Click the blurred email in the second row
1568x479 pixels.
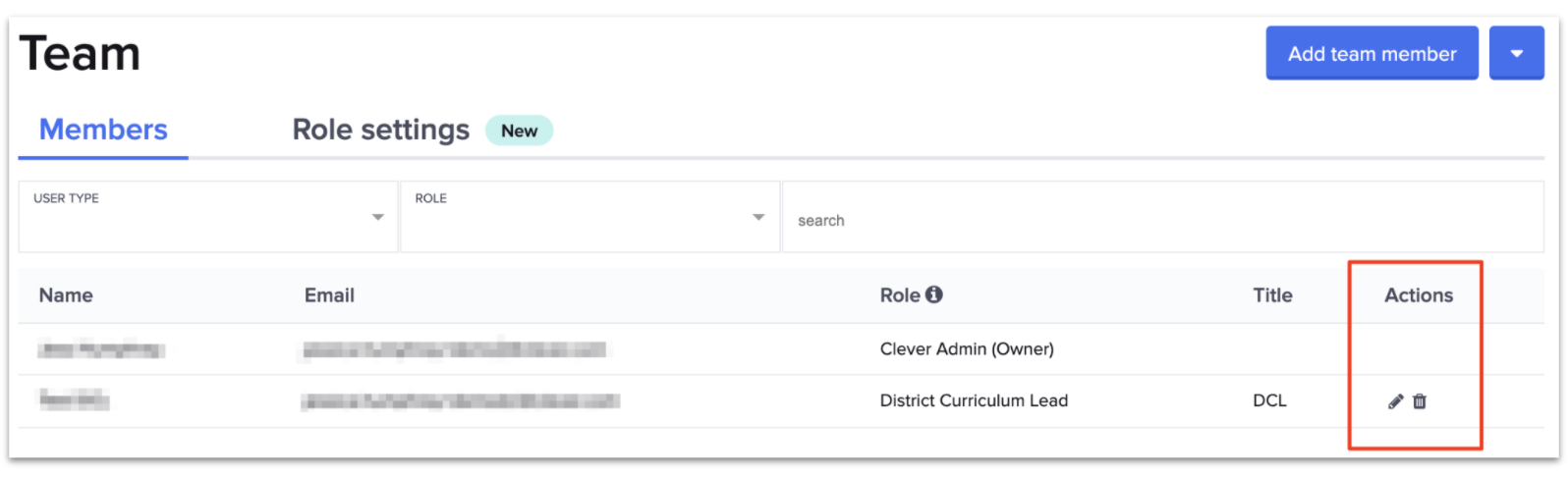(x=460, y=400)
